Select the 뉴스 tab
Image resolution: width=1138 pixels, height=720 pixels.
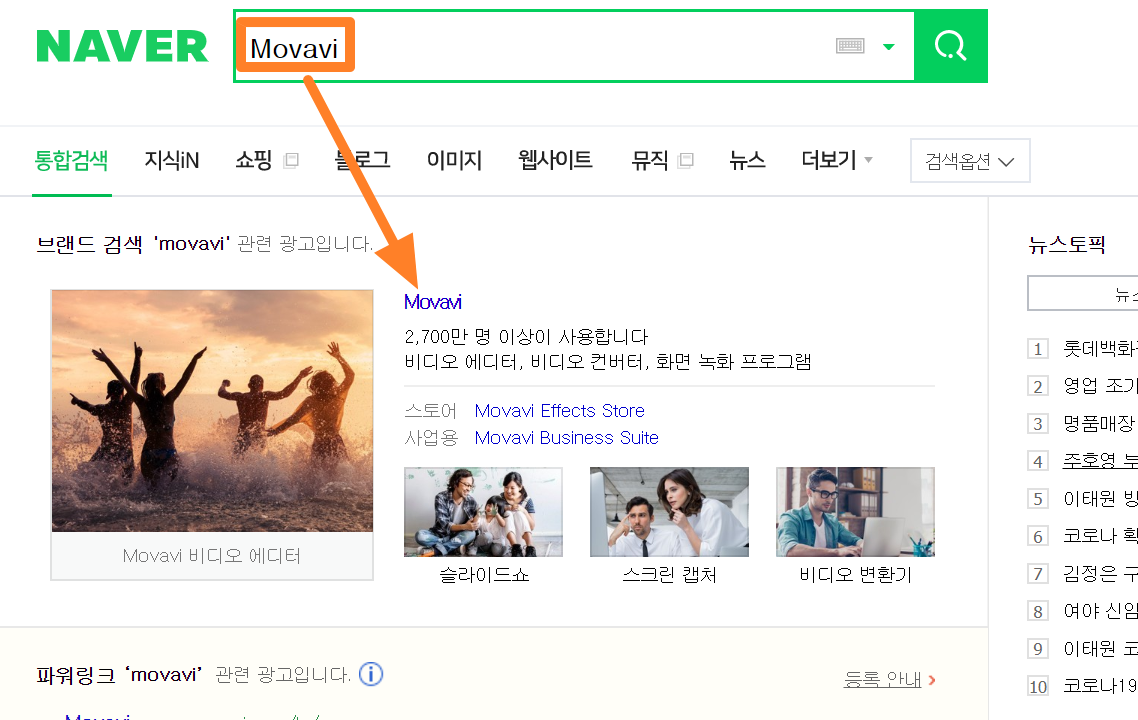point(748,160)
